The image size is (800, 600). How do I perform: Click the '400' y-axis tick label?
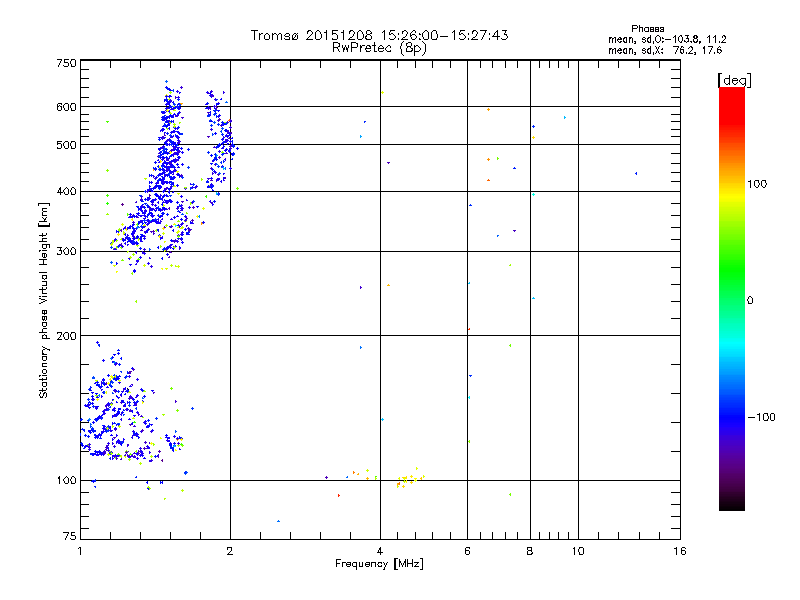pyautogui.click(x=66, y=191)
